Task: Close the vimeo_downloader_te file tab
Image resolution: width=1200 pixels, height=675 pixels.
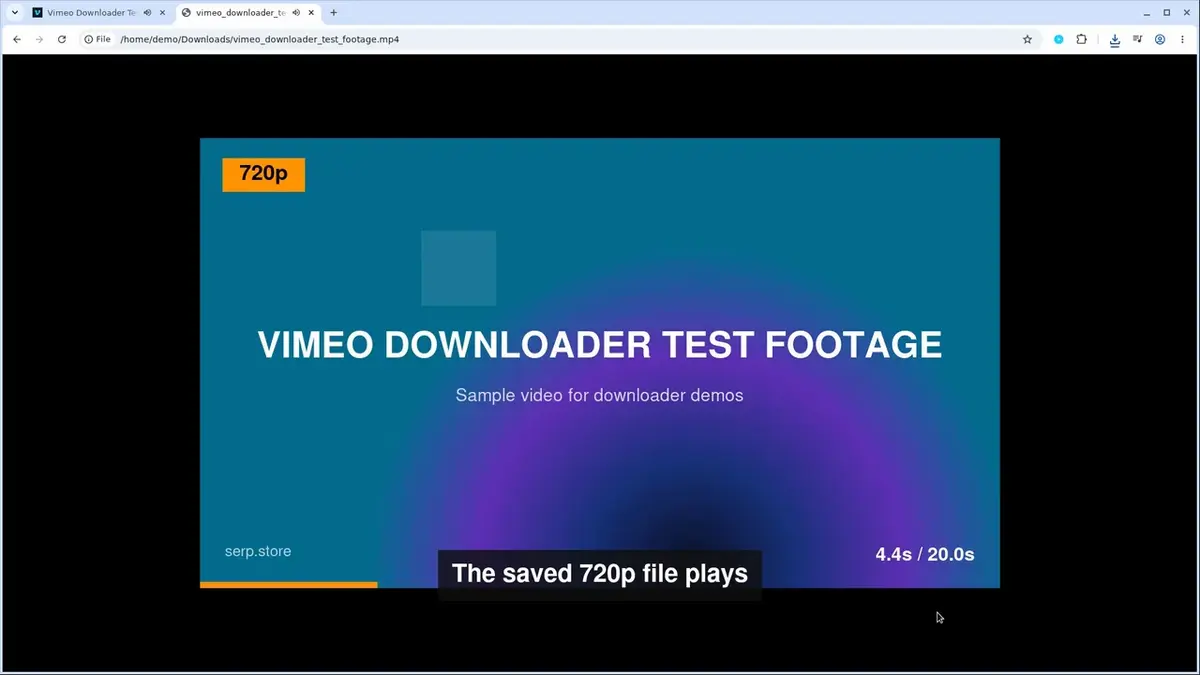Action: (x=311, y=13)
